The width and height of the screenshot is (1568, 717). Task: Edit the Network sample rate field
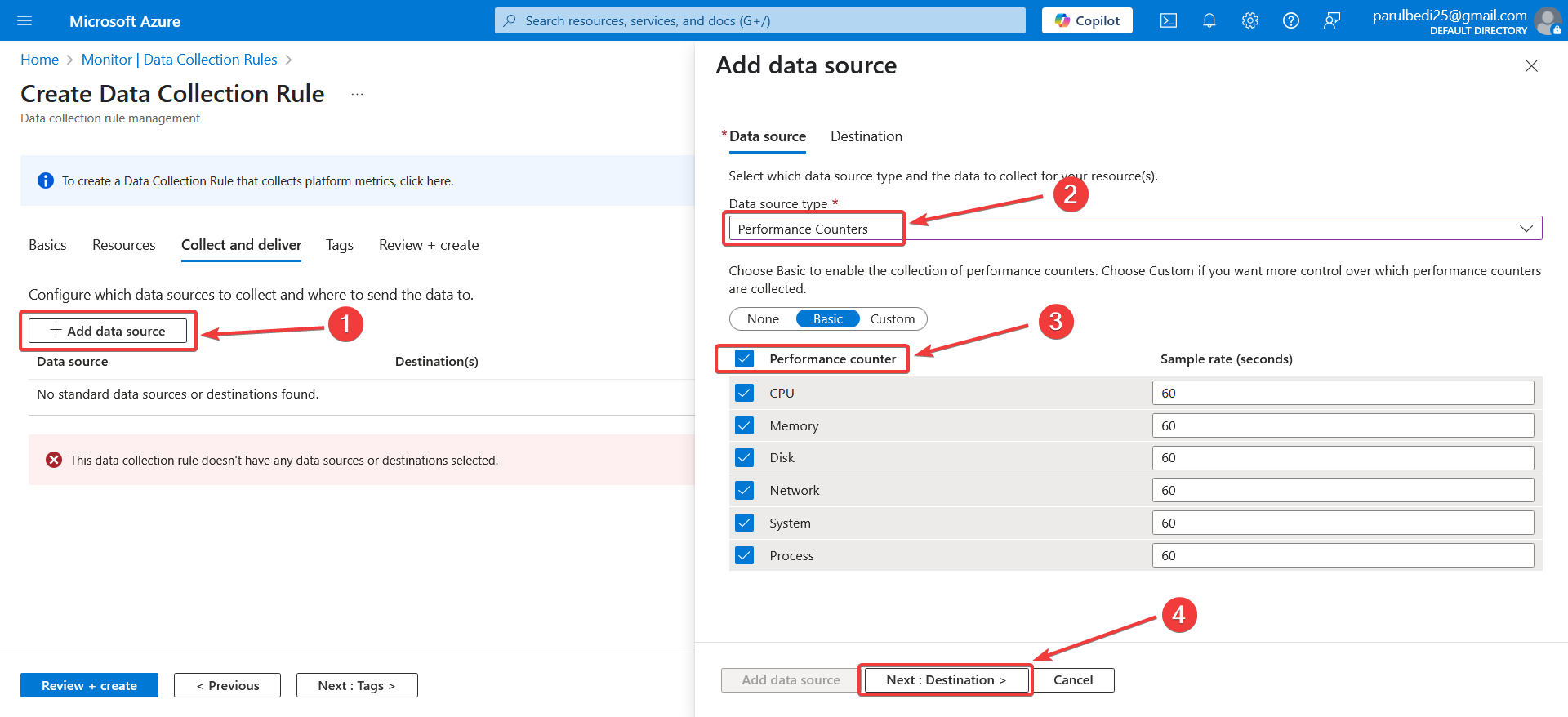click(1343, 490)
